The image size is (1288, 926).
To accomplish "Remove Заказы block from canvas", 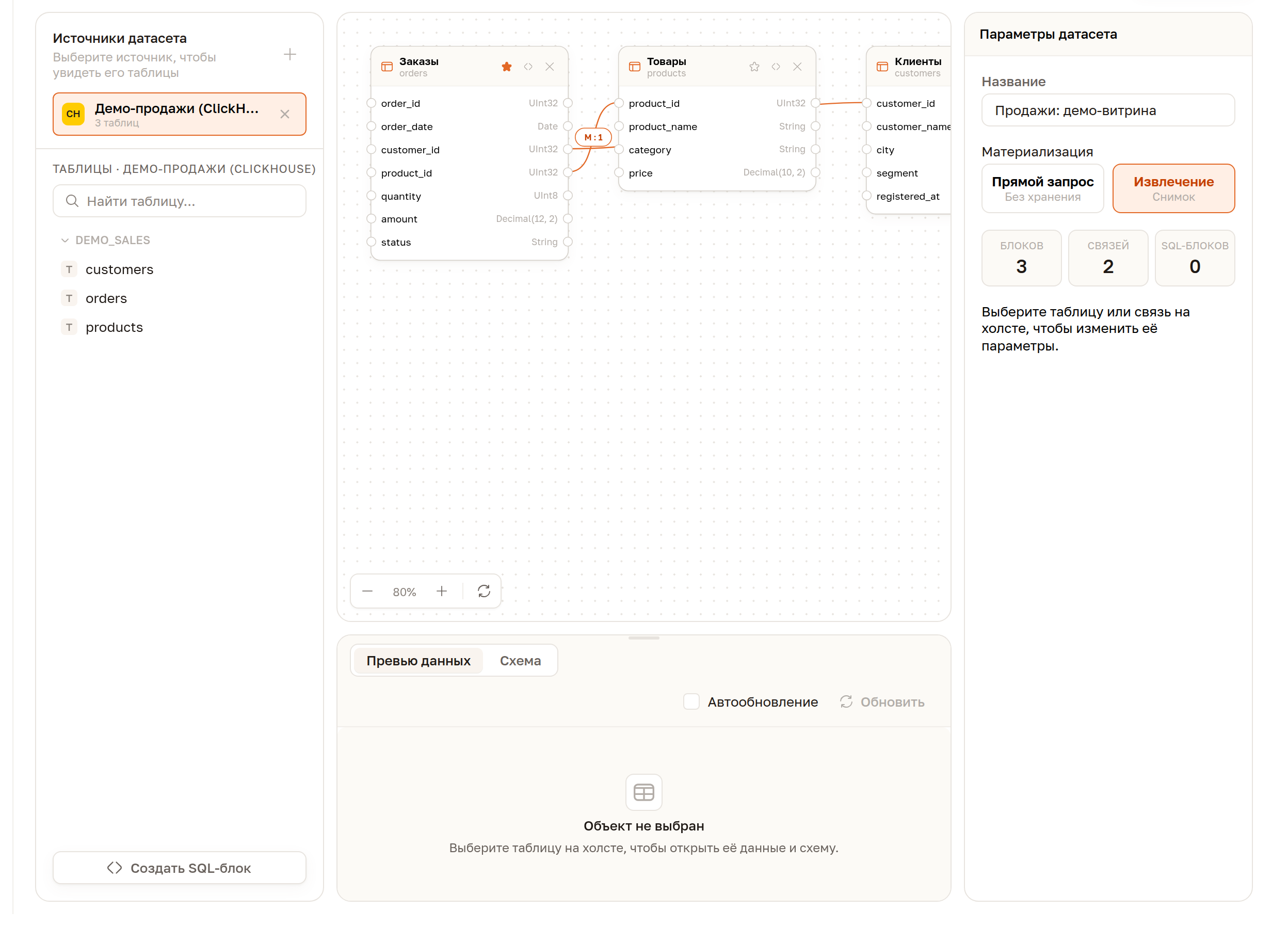I will [x=550, y=67].
